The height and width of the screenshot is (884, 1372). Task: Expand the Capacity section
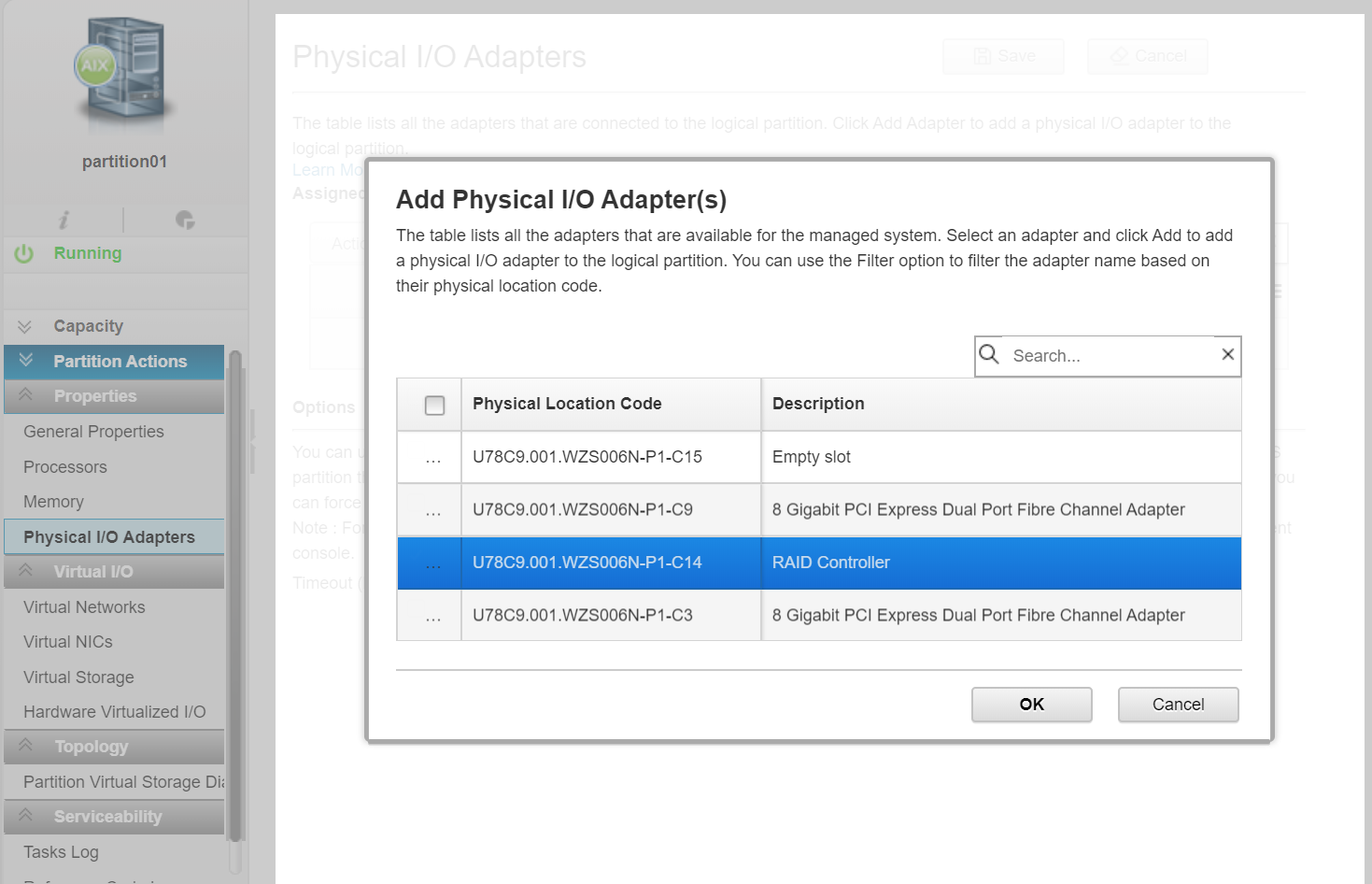[126, 326]
